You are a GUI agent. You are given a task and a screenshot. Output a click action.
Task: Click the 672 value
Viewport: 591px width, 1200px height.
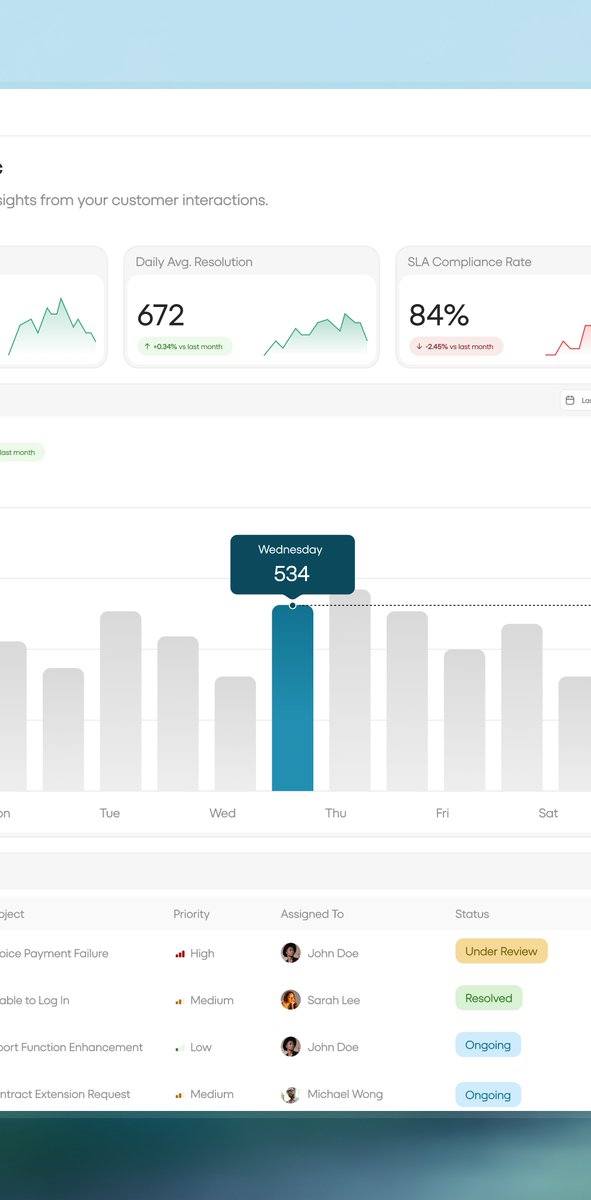(x=161, y=315)
